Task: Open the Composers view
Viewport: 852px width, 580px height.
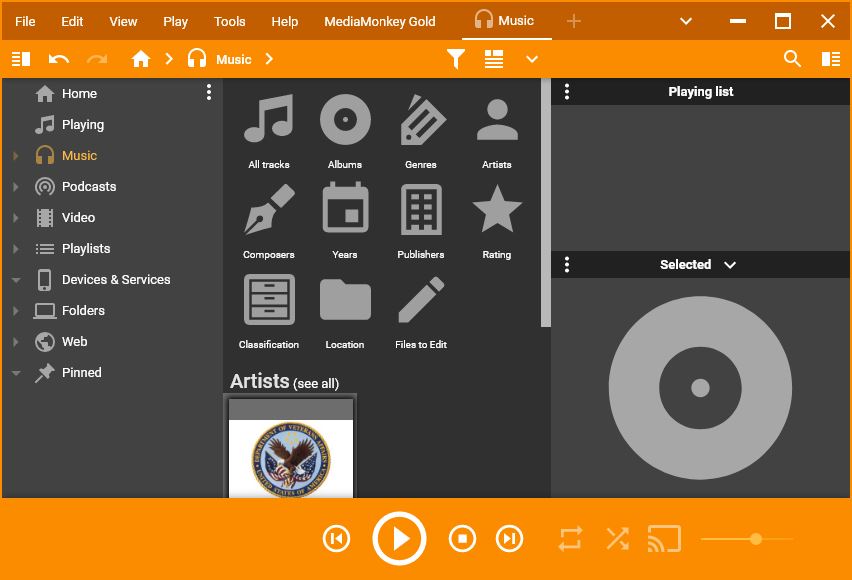Action: (x=269, y=221)
